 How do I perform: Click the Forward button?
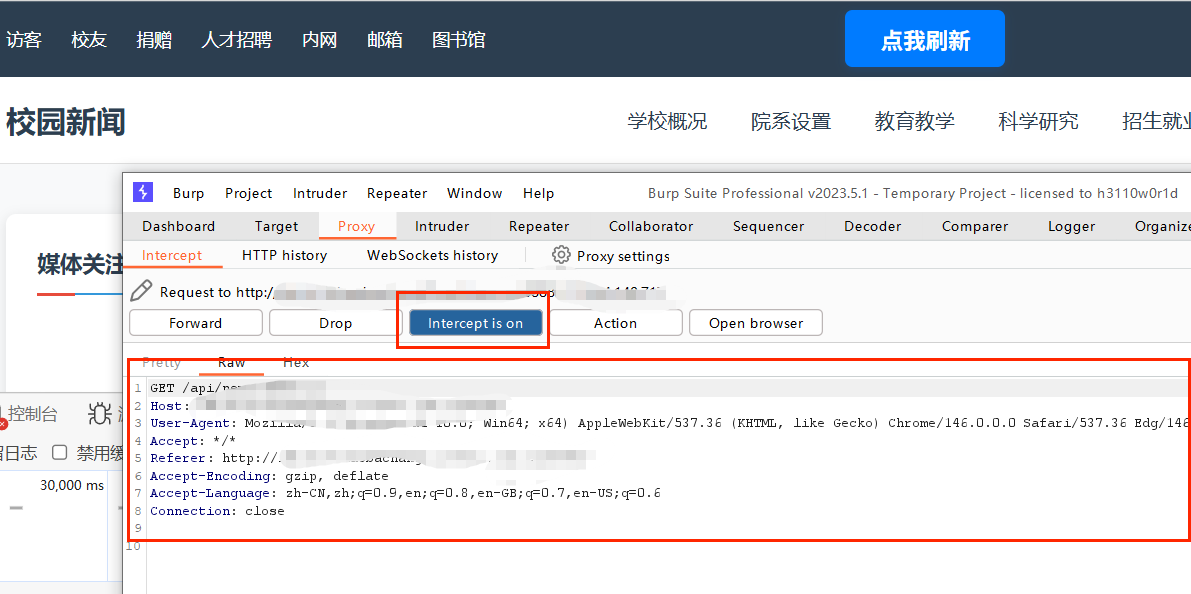[x=195, y=323]
